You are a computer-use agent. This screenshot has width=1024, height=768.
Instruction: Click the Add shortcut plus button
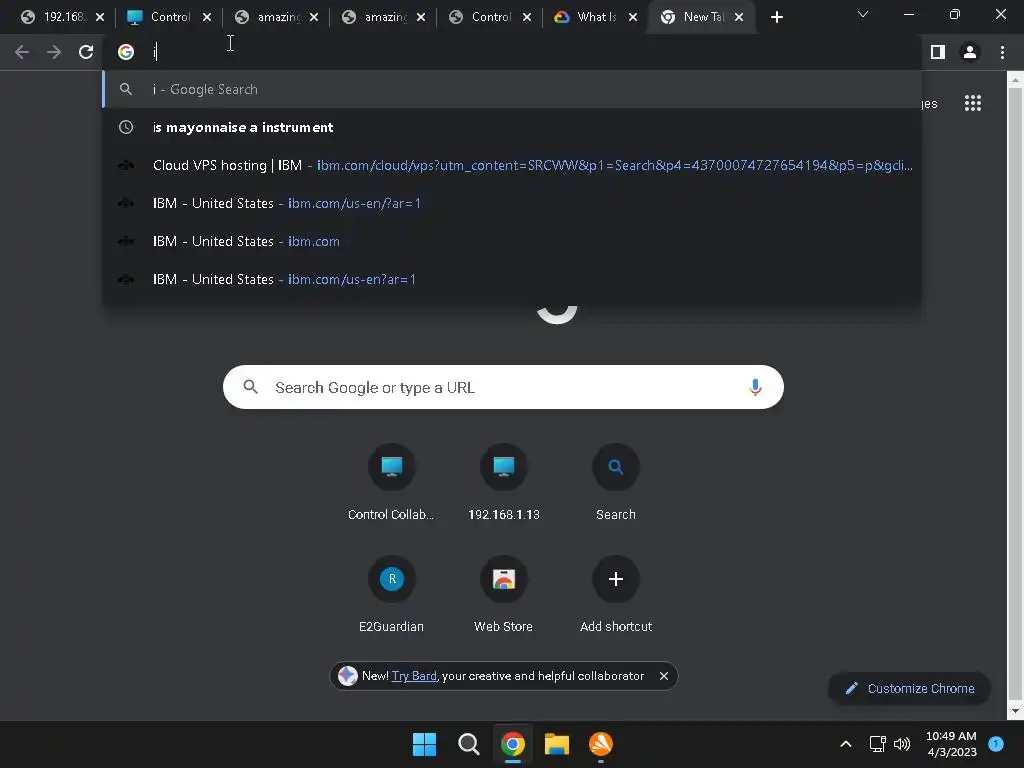[x=616, y=579]
